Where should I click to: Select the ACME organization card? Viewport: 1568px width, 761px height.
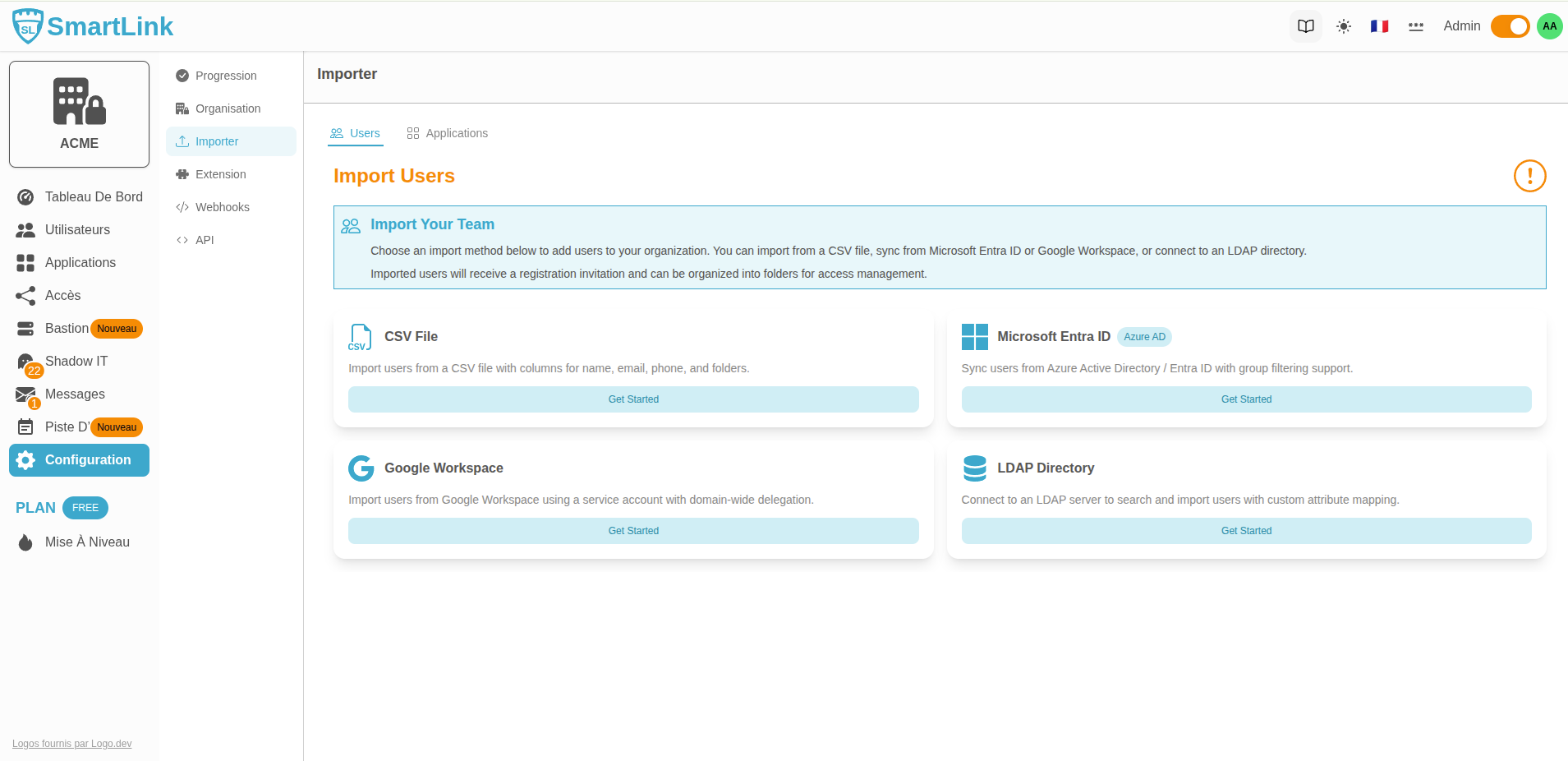tap(79, 114)
